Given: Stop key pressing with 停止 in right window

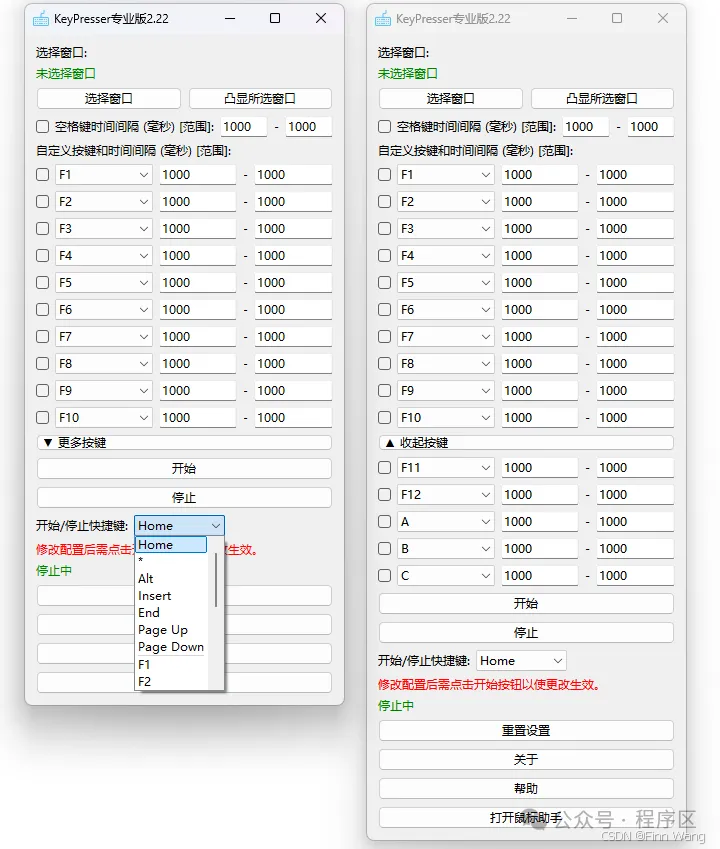Looking at the screenshot, I should pos(526,632).
